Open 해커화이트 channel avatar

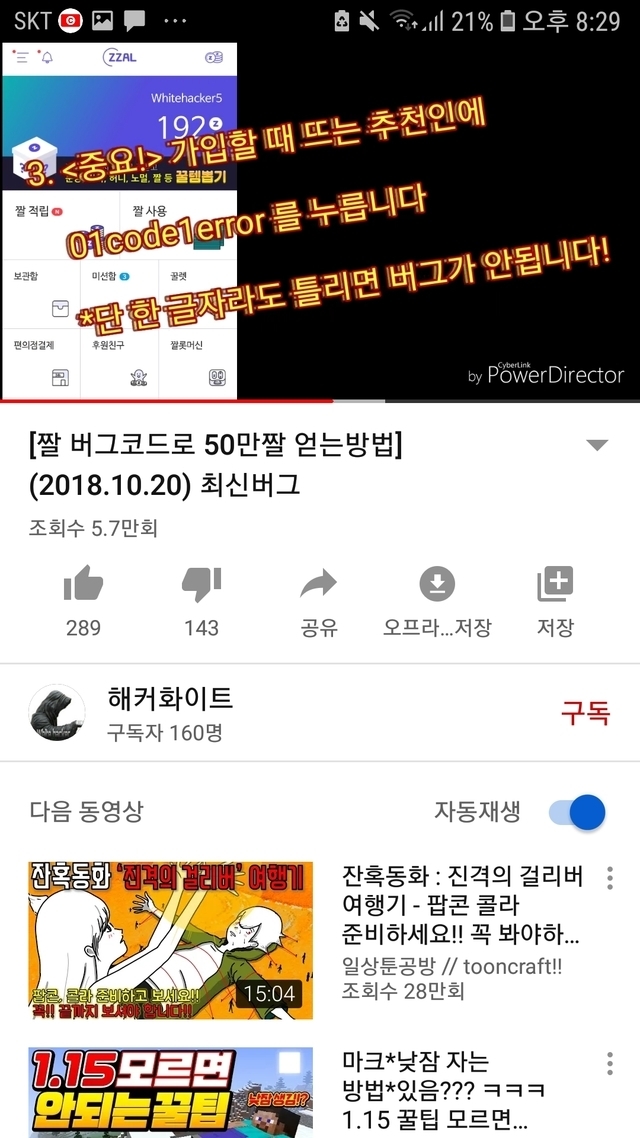click(x=57, y=712)
